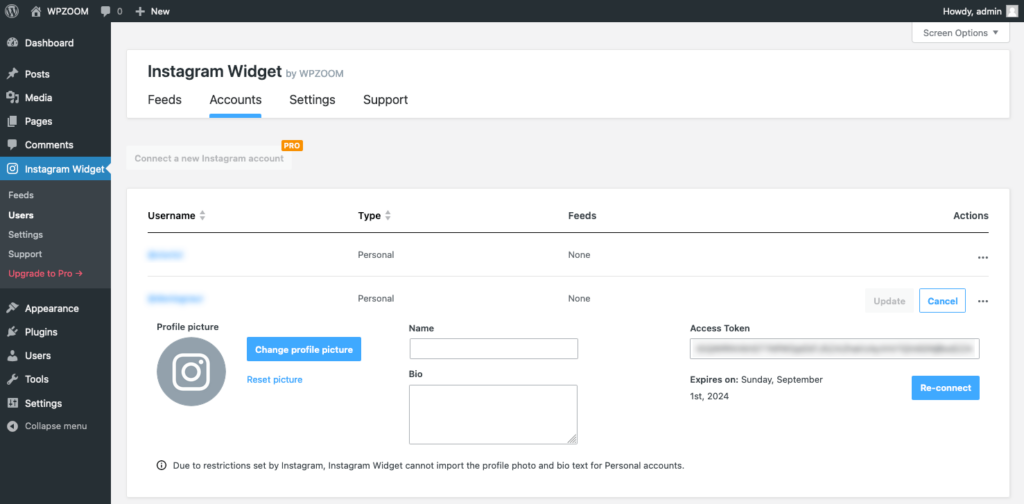Screen dimensions: 1024x504
Task: Open Dashboard menu item label
Action: tap(49, 43)
